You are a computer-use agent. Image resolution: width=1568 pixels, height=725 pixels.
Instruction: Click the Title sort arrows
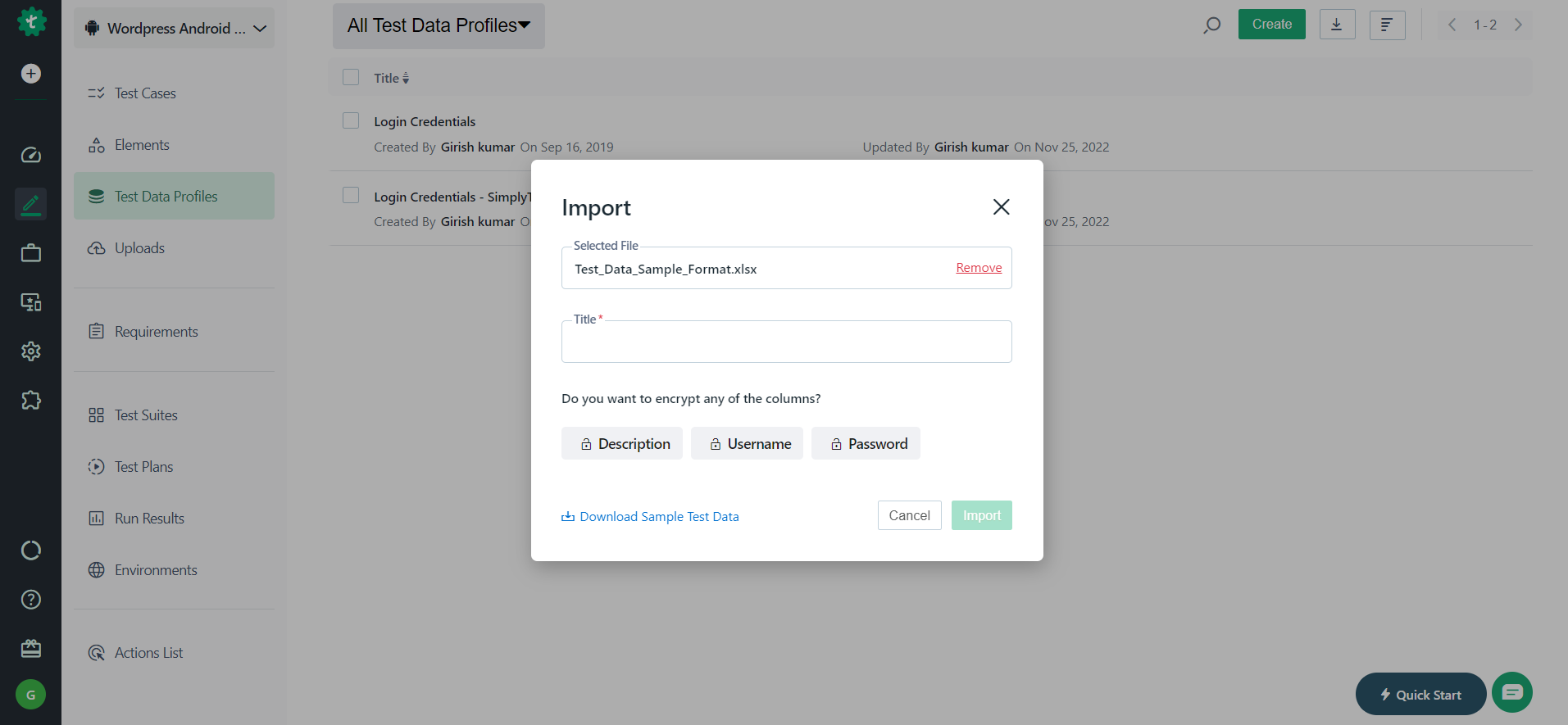tap(406, 79)
